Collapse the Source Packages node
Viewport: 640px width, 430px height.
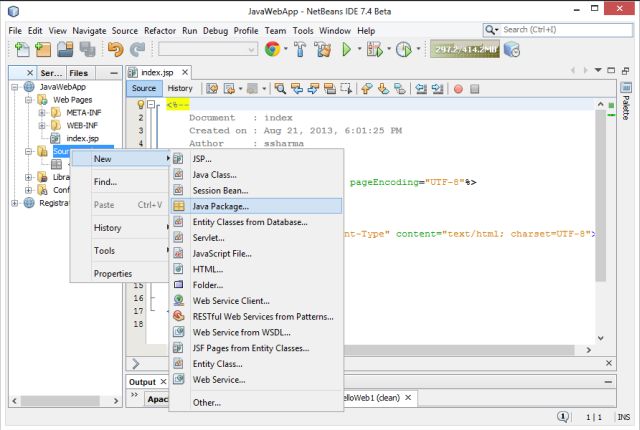pyautogui.click(x=28, y=151)
